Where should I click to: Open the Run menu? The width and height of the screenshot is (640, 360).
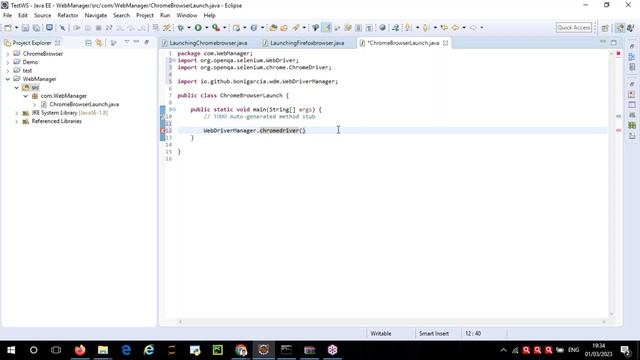(165, 16)
